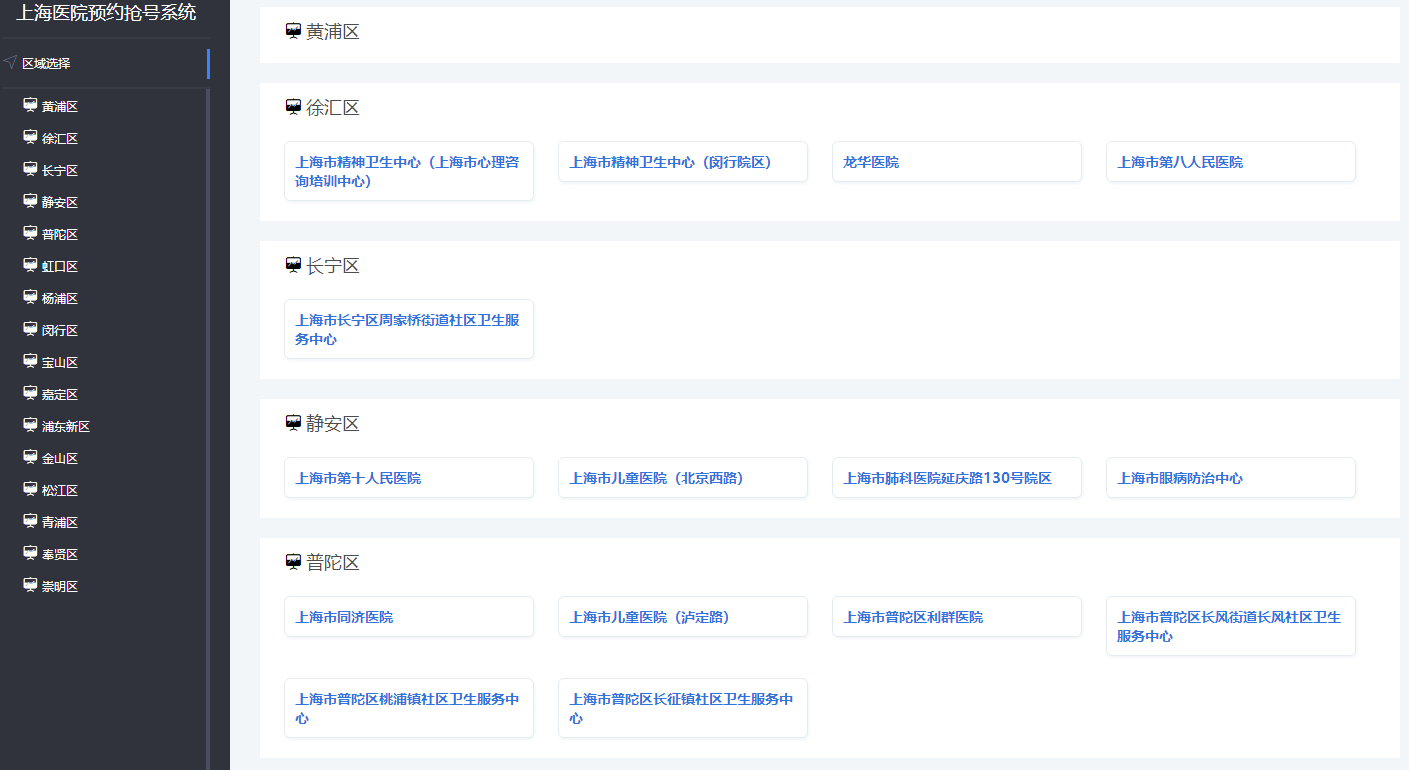Click the icon by the 静安区 section heading
The height and width of the screenshot is (770, 1409).
click(x=293, y=424)
